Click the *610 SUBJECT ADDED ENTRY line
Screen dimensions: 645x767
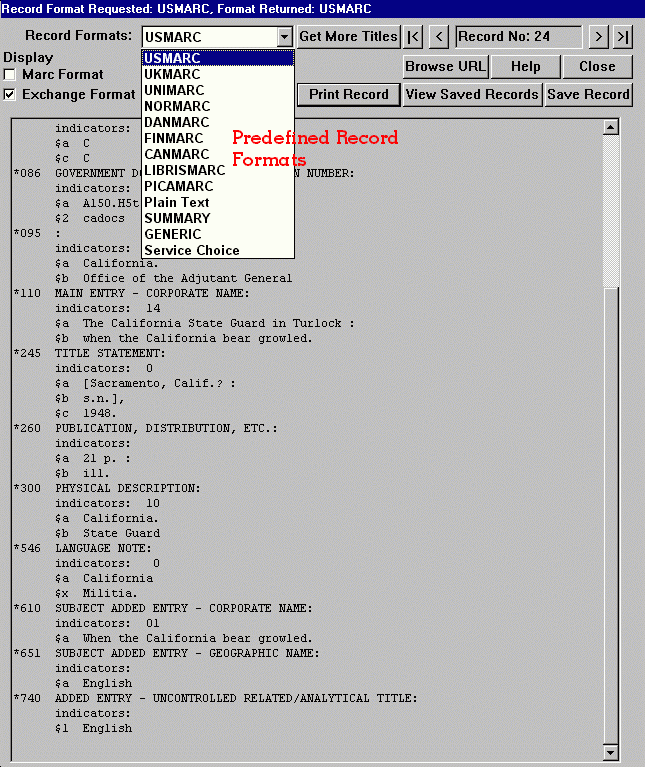pos(163,609)
